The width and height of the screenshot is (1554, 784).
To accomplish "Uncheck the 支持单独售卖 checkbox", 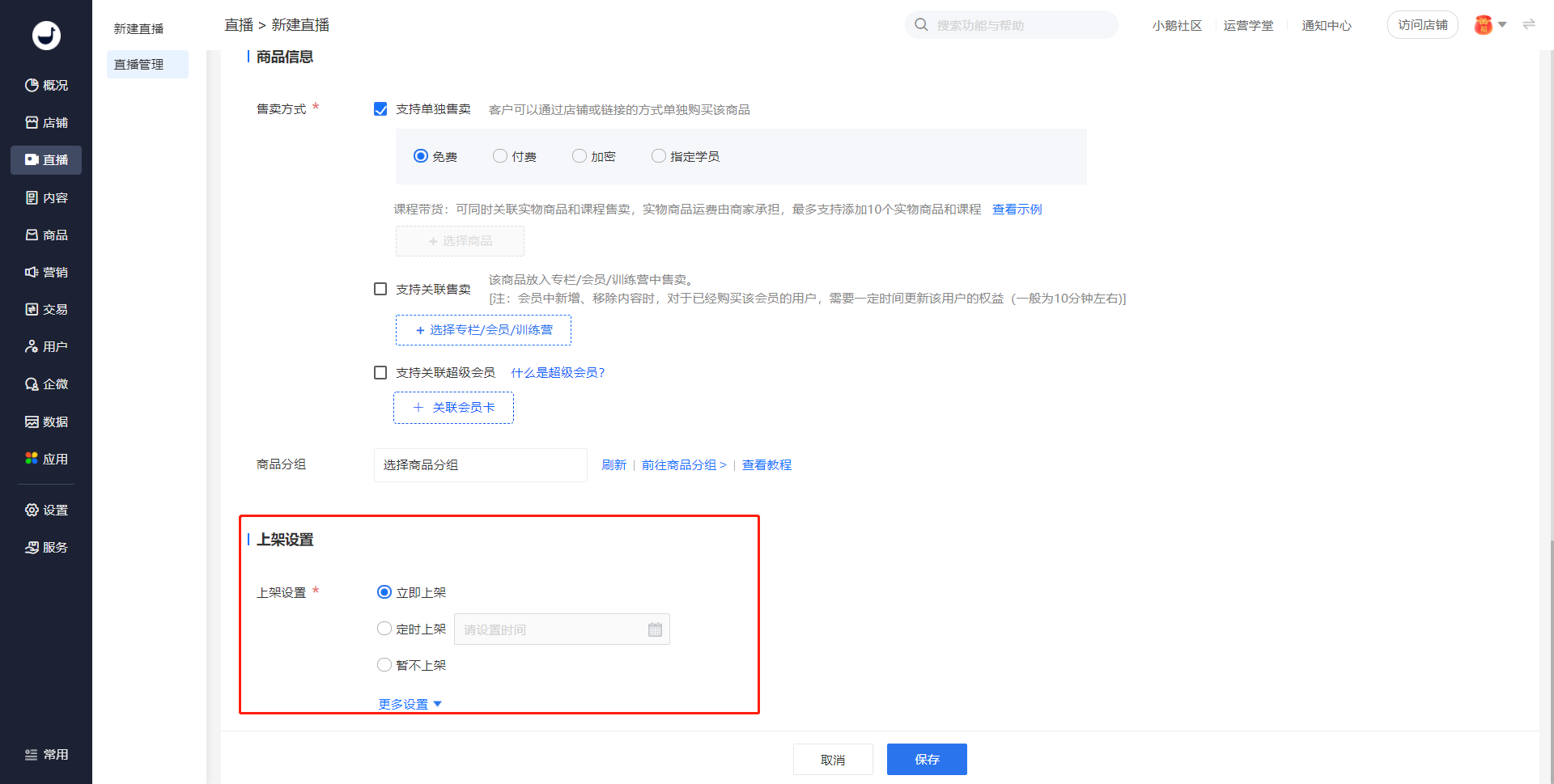I will [x=380, y=109].
